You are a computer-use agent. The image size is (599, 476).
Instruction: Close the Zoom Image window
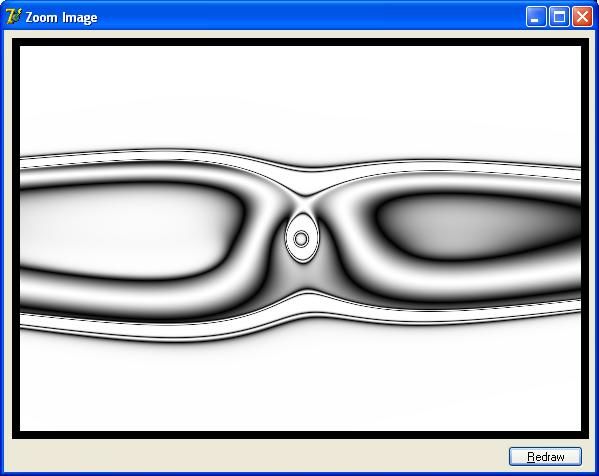pyautogui.click(x=582, y=17)
